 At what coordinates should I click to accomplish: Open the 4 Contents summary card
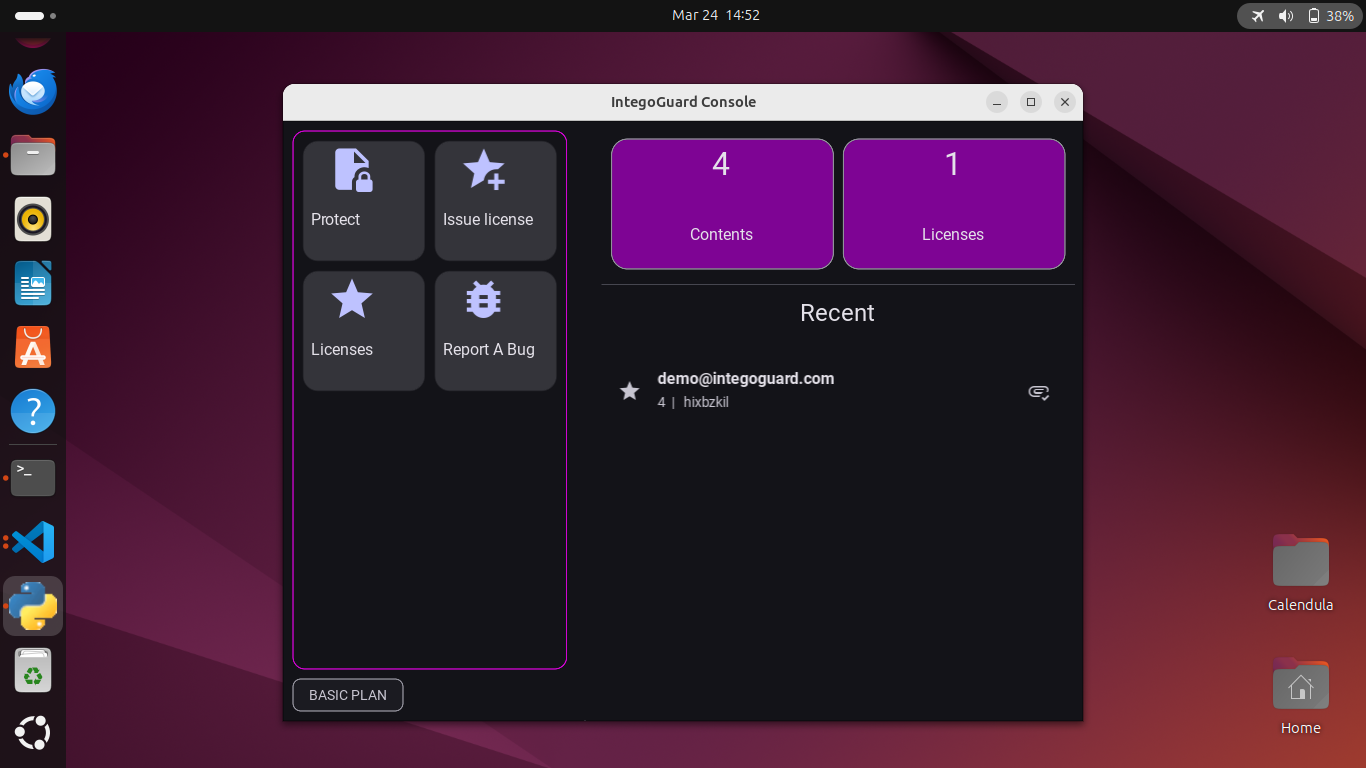[x=722, y=204]
